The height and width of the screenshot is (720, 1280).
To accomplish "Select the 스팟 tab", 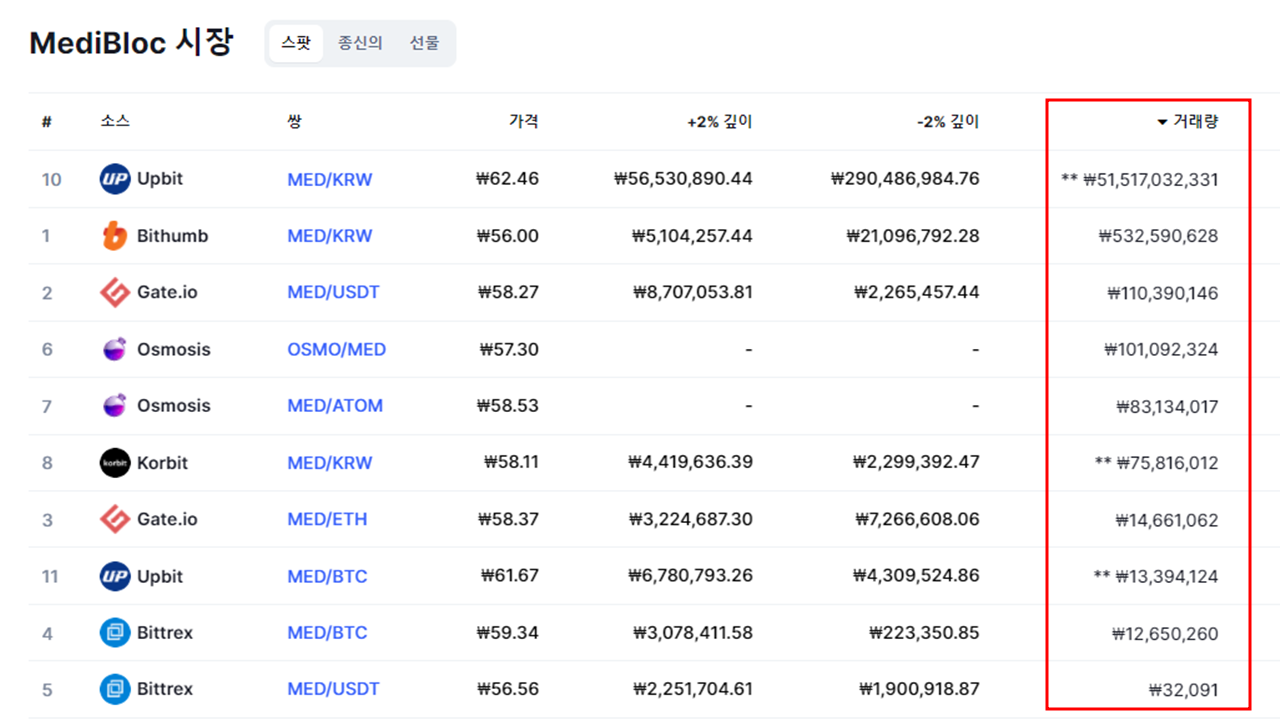I will [x=296, y=43].
